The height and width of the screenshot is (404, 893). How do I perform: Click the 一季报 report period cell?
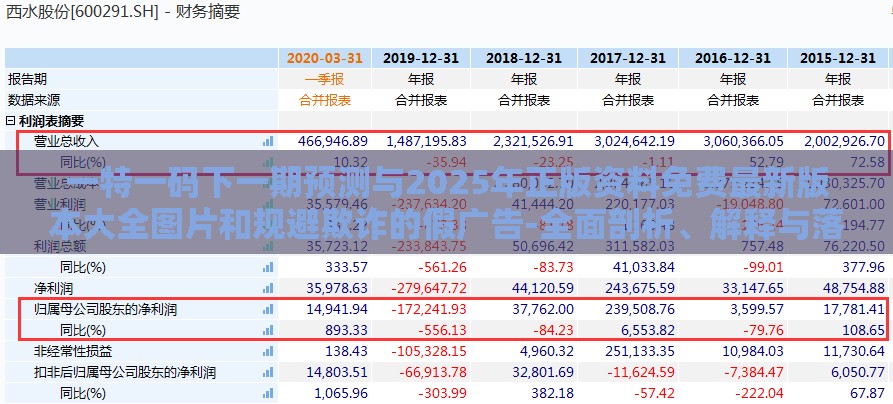325,79
